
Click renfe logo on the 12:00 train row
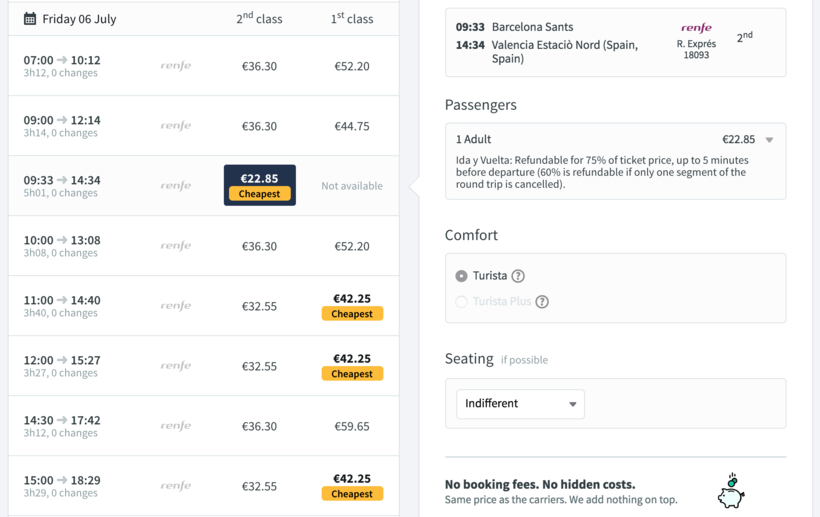tap(176, 366)
